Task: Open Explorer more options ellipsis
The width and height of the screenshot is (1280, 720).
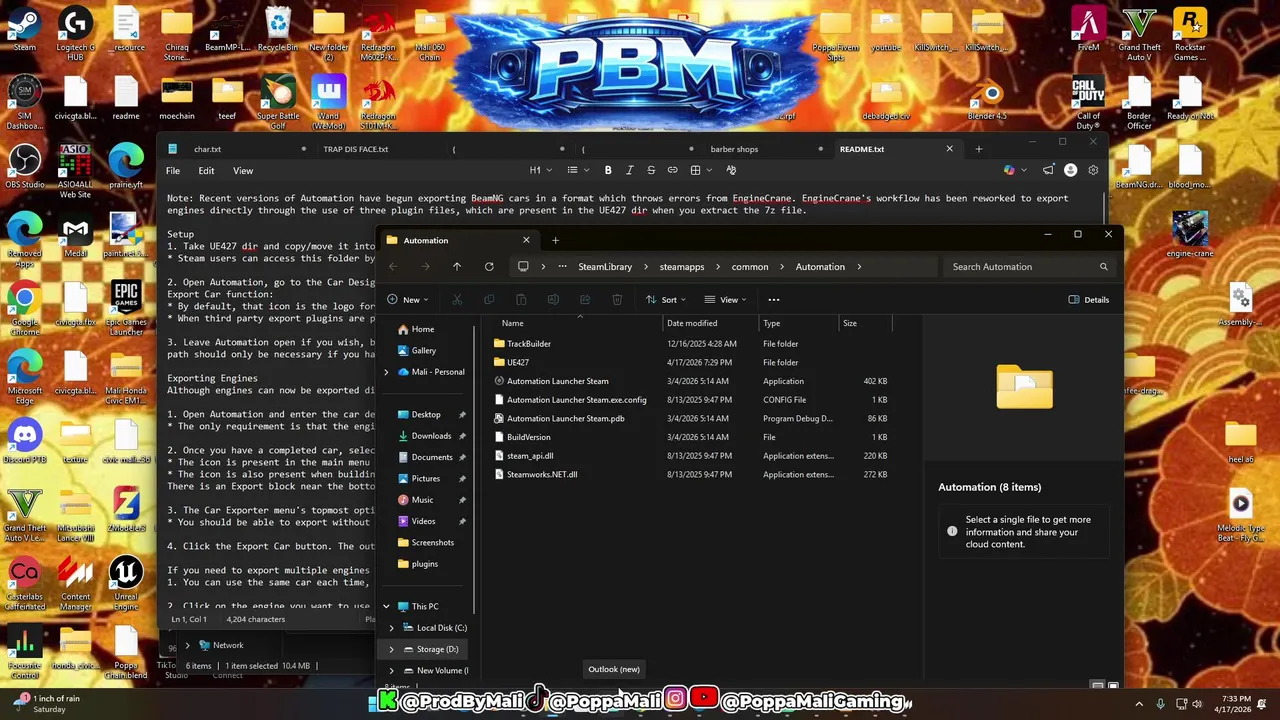Action: pos(773,299)
